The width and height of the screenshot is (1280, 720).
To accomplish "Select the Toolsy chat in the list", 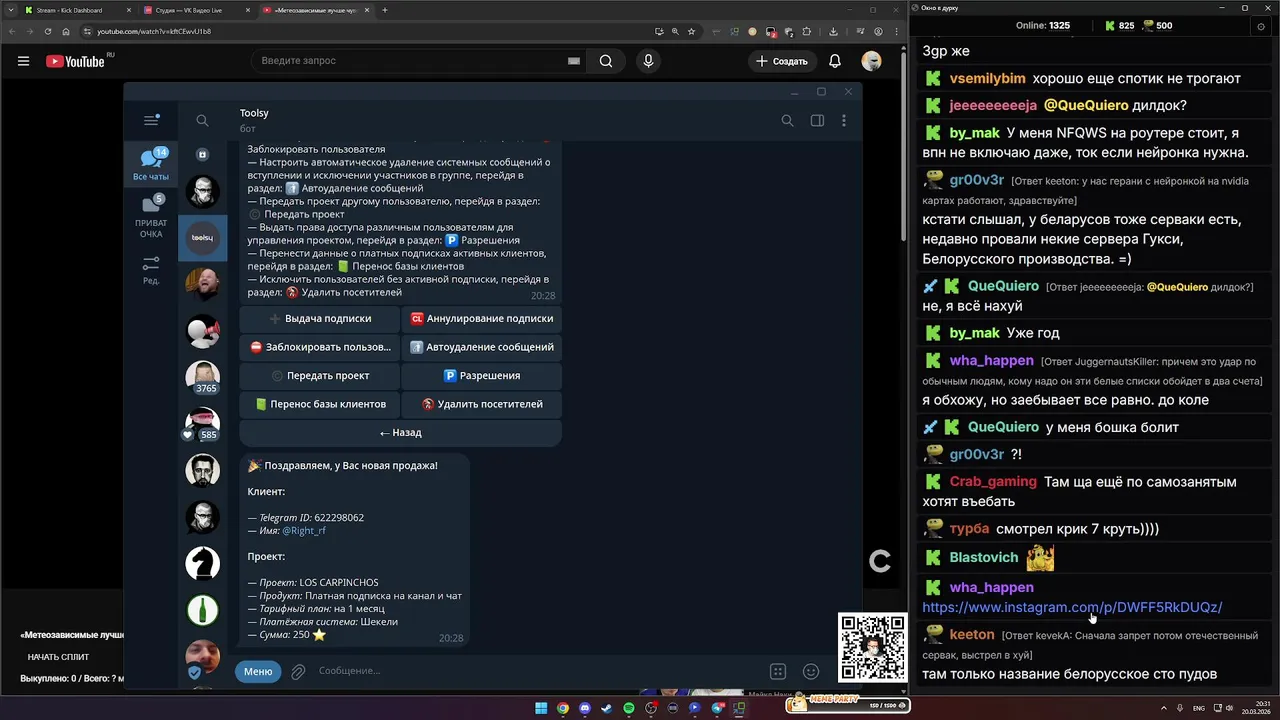I will 203,238.
